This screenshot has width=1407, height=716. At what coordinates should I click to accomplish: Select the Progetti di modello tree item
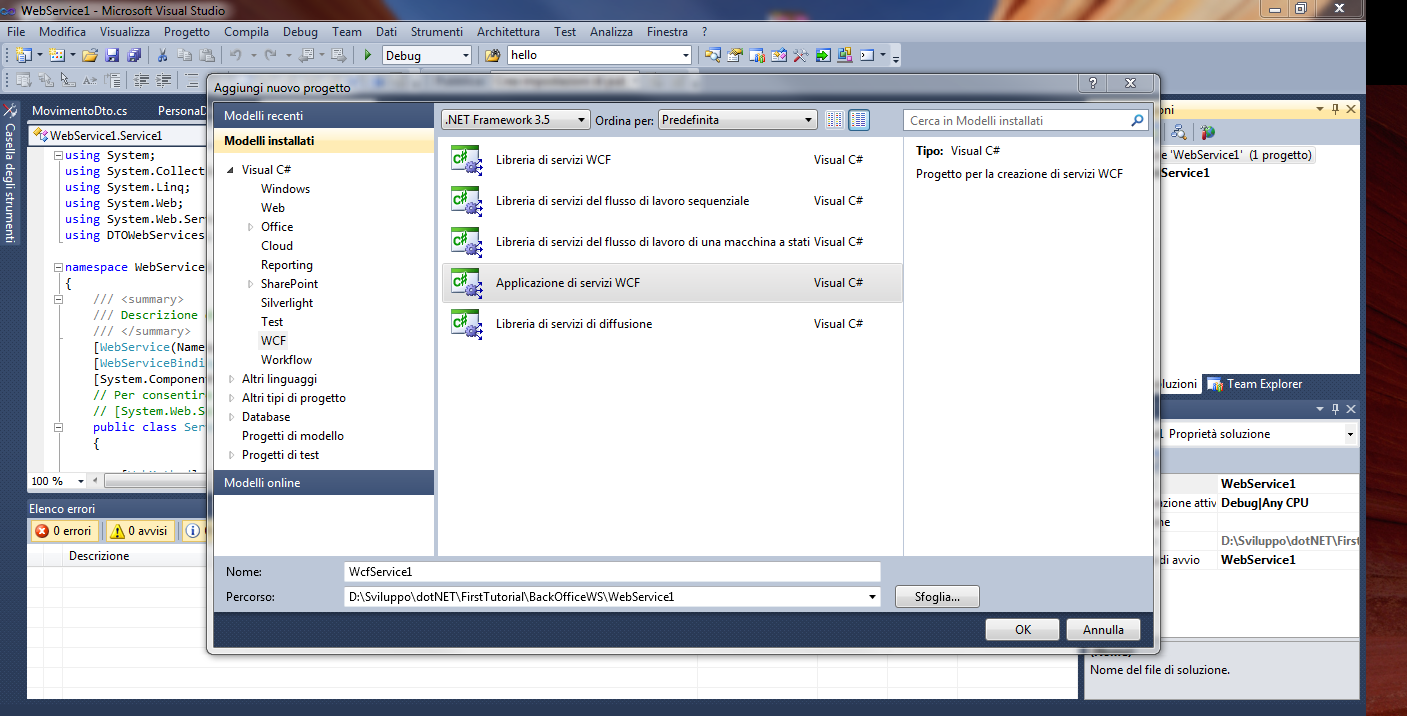click(x=293, y=436)
